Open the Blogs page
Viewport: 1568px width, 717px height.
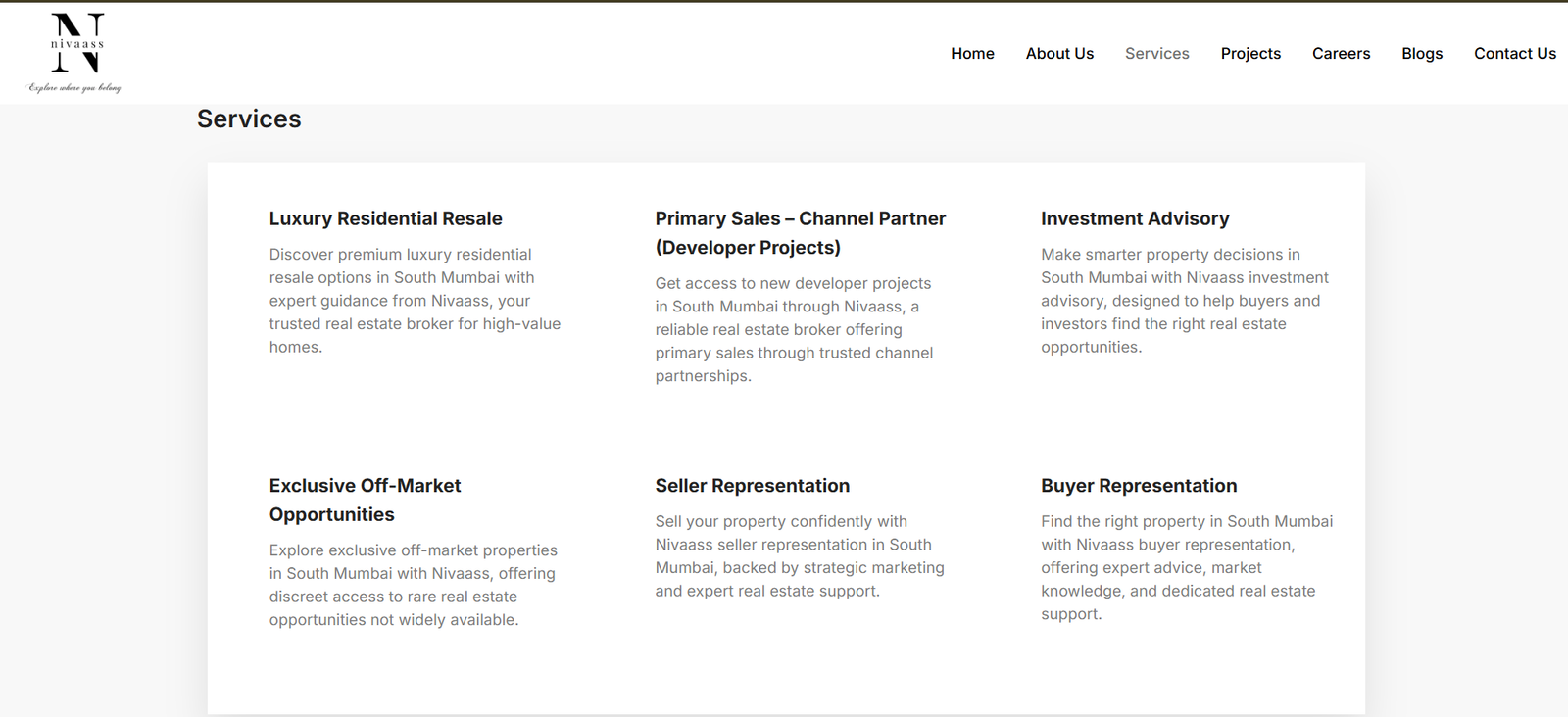1422,54
